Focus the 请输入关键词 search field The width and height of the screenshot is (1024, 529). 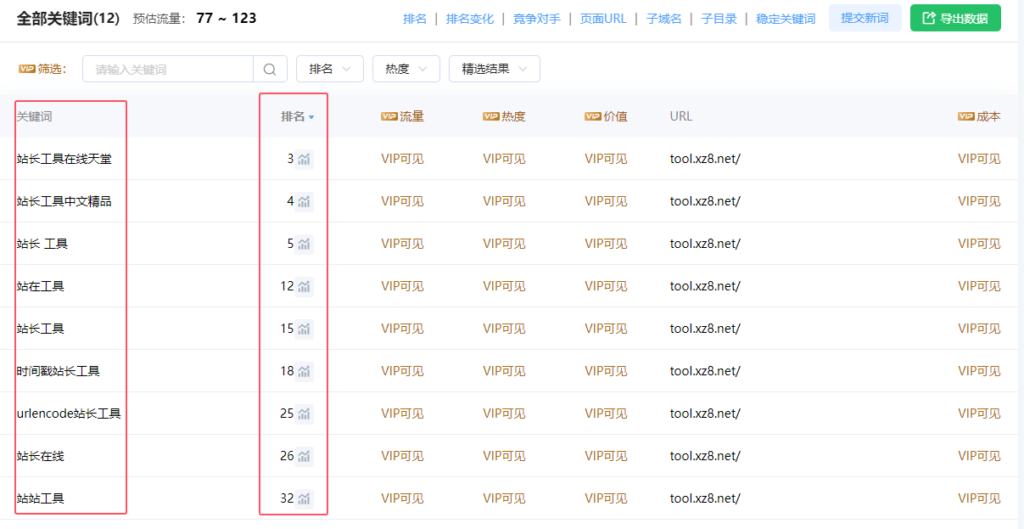(x=168, y=69)
